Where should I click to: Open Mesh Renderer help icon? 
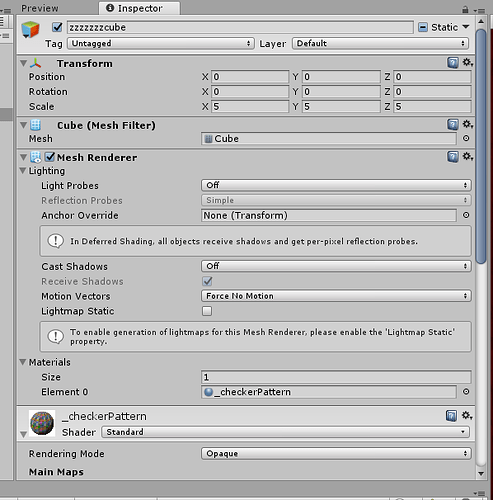click(453, 157)
